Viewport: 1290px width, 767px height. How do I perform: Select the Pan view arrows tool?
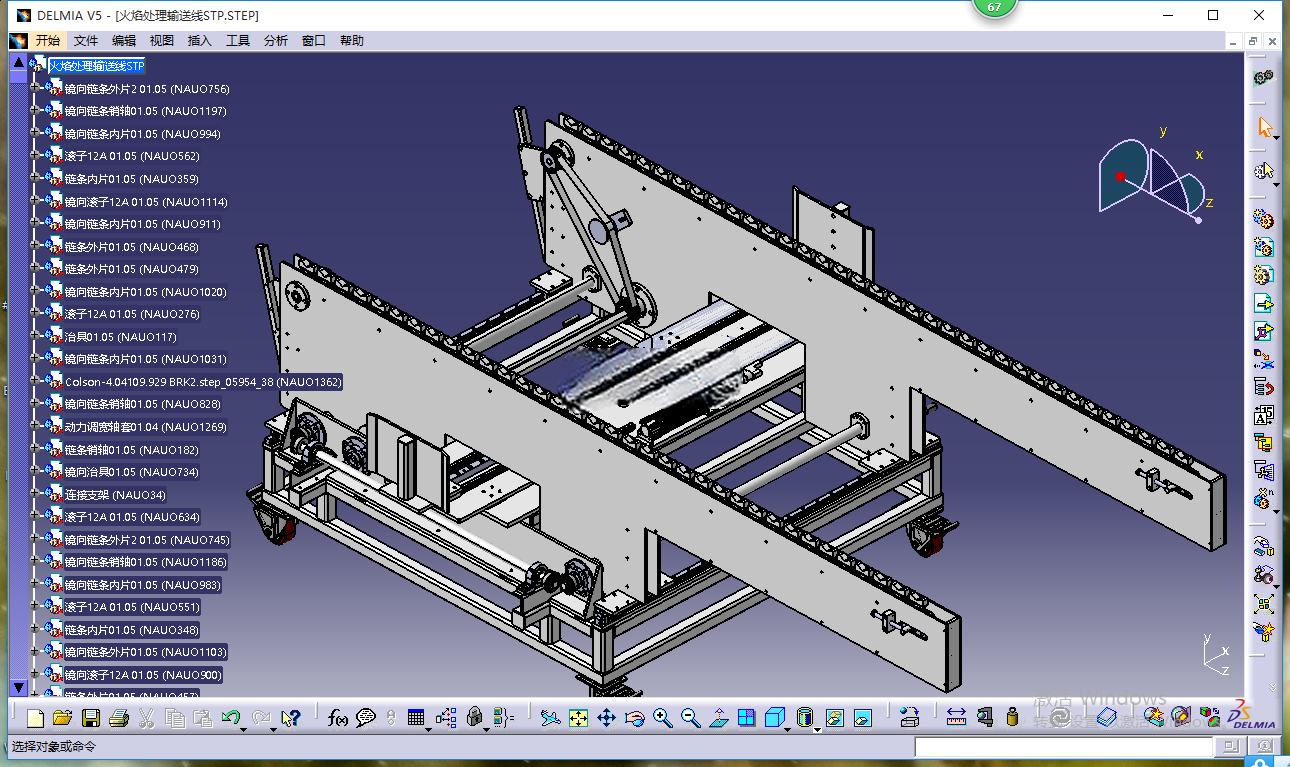tap(606, 717)
